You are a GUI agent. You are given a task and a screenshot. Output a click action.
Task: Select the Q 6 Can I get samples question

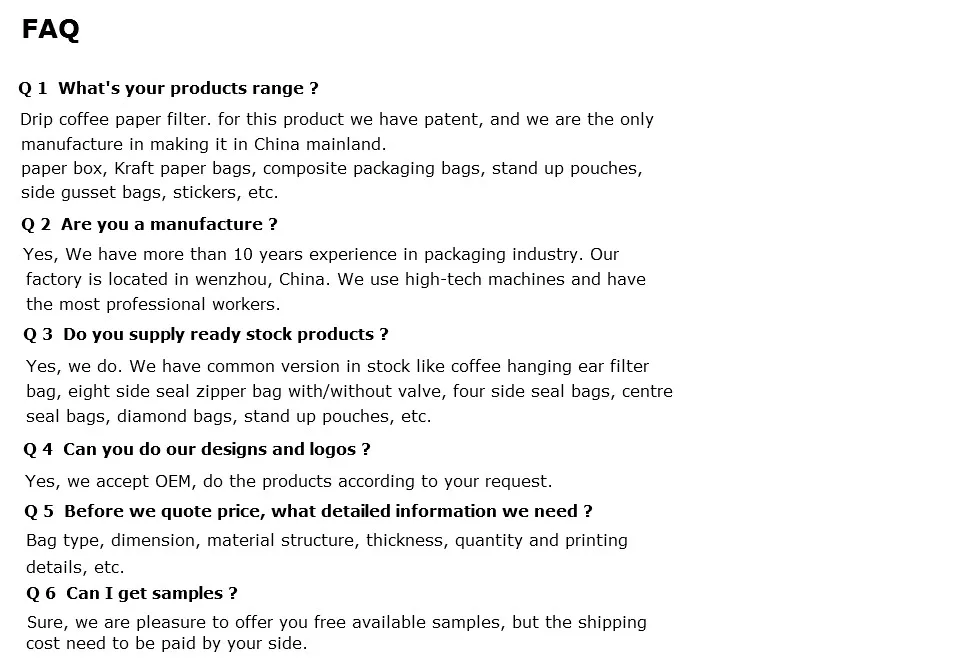[132, 593]
